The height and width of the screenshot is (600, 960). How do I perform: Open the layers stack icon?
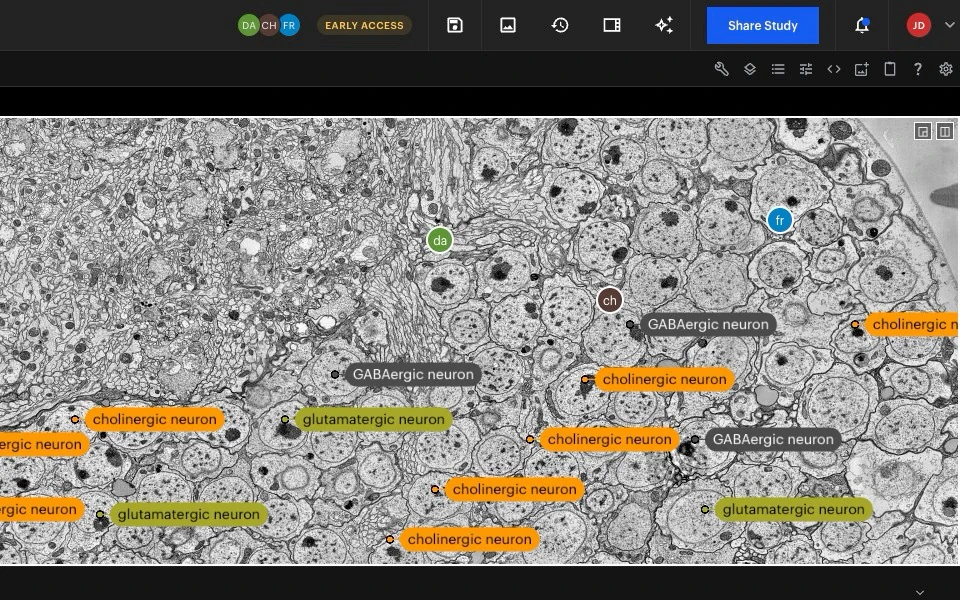tap(750, 69)
